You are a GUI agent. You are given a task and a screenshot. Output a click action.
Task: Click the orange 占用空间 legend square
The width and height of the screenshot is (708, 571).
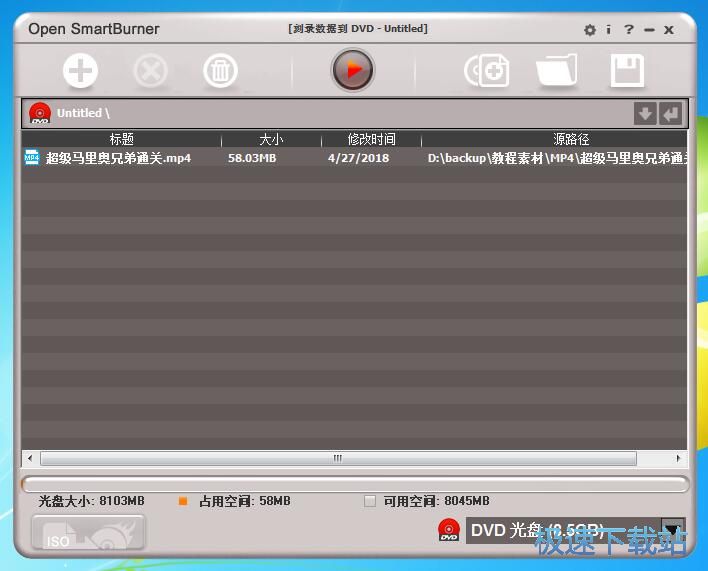click(x=183, y=501)
